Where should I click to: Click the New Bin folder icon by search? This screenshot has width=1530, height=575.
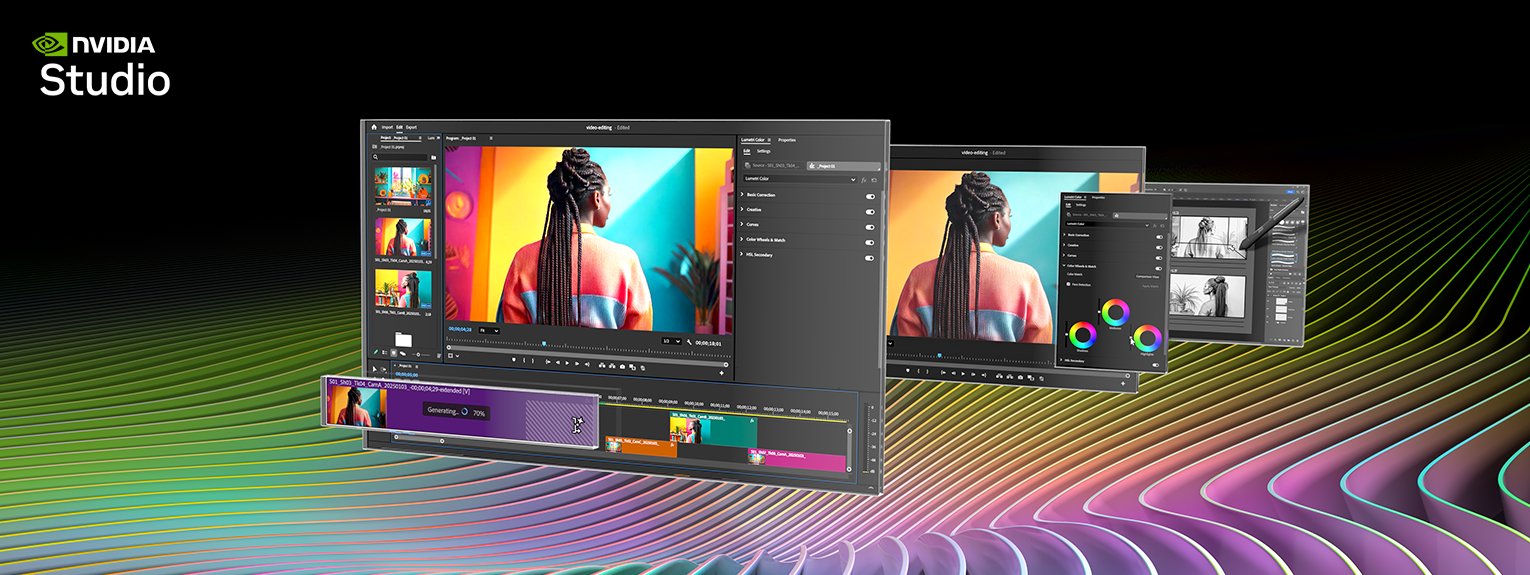click(x=433, y=157)
